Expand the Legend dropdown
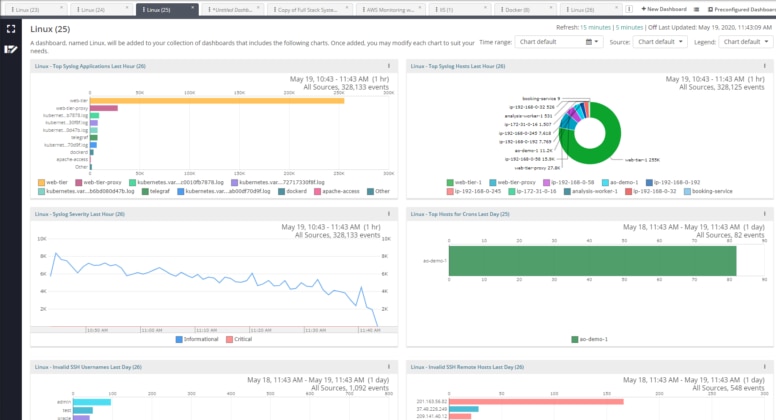Screen dimensions: 776x420 coord(743,43)
